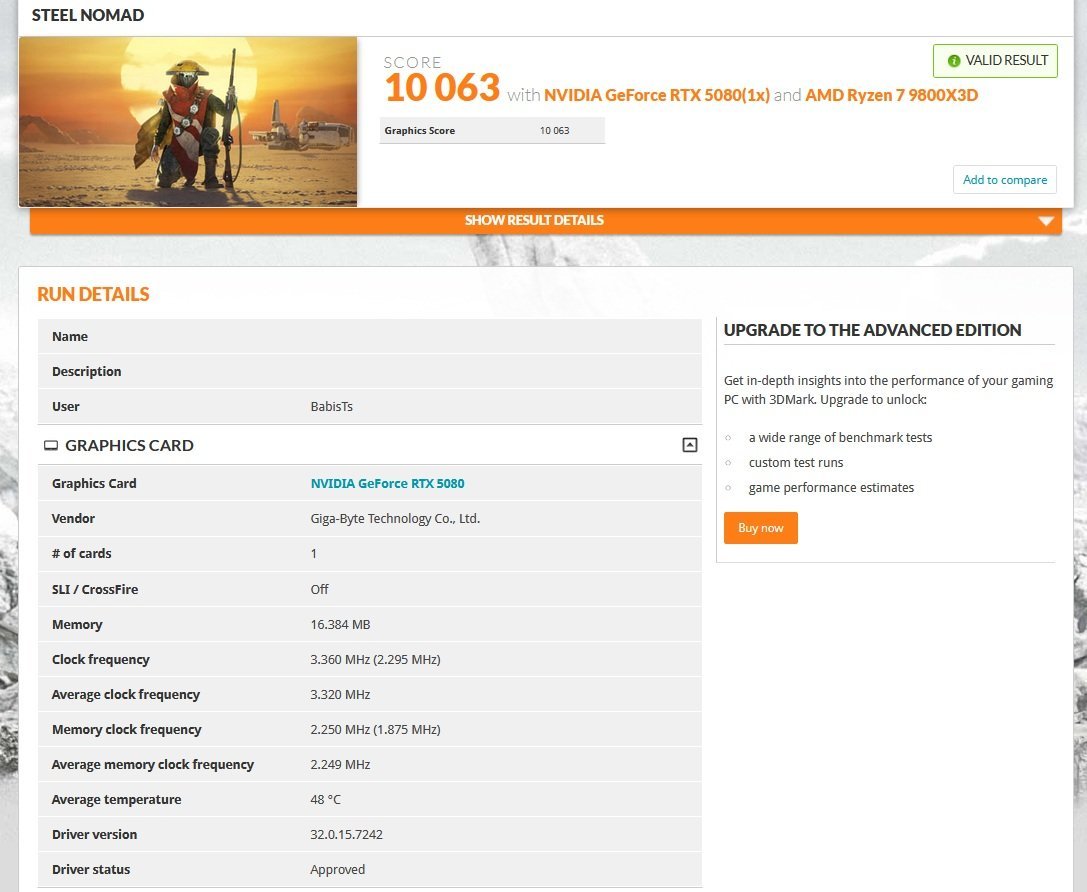This screenshot has height=892, width=1087.
Task: Click driver version 32.0.15.7242
Action: click(347, 834)
